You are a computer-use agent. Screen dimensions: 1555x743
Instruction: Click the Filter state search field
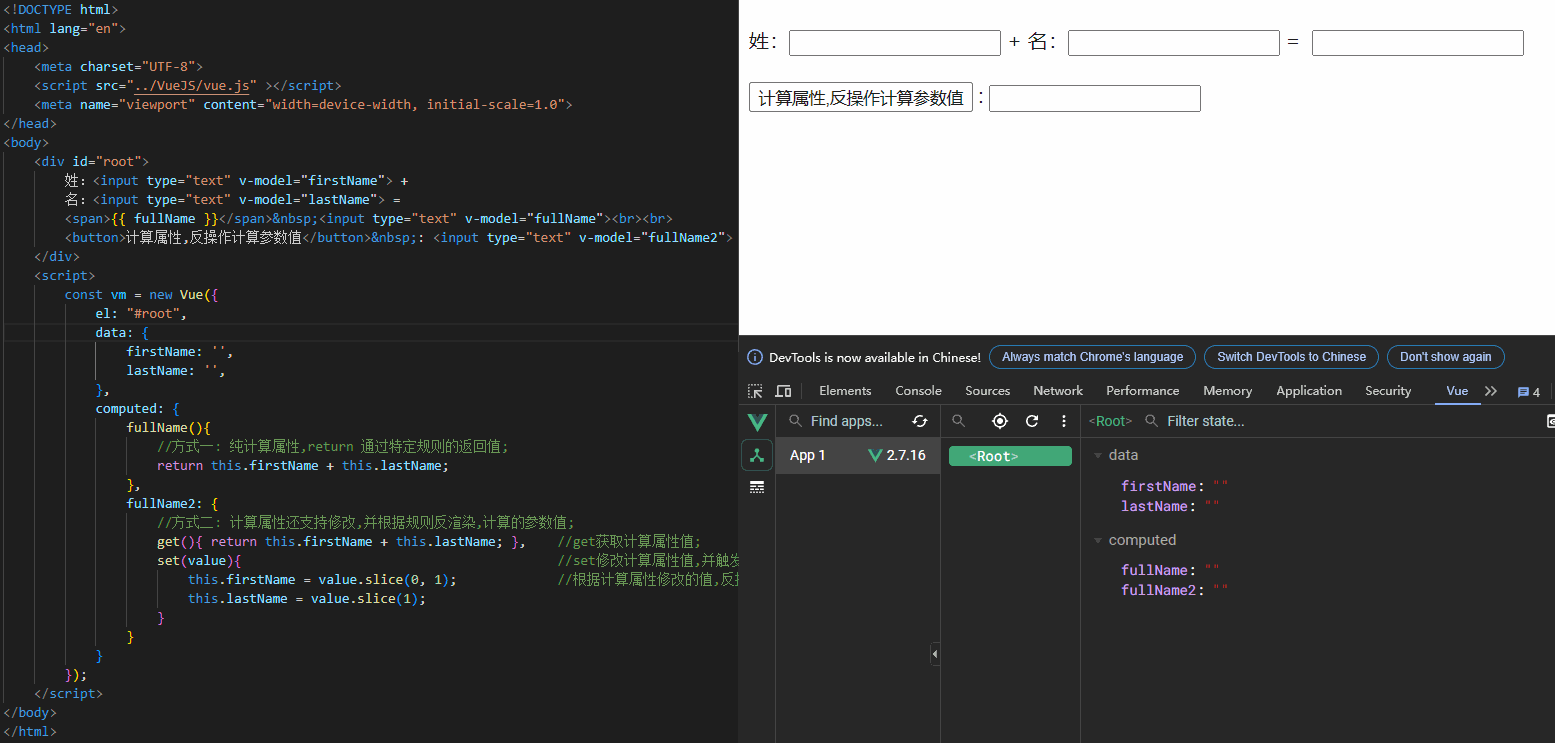[1205, 421]
